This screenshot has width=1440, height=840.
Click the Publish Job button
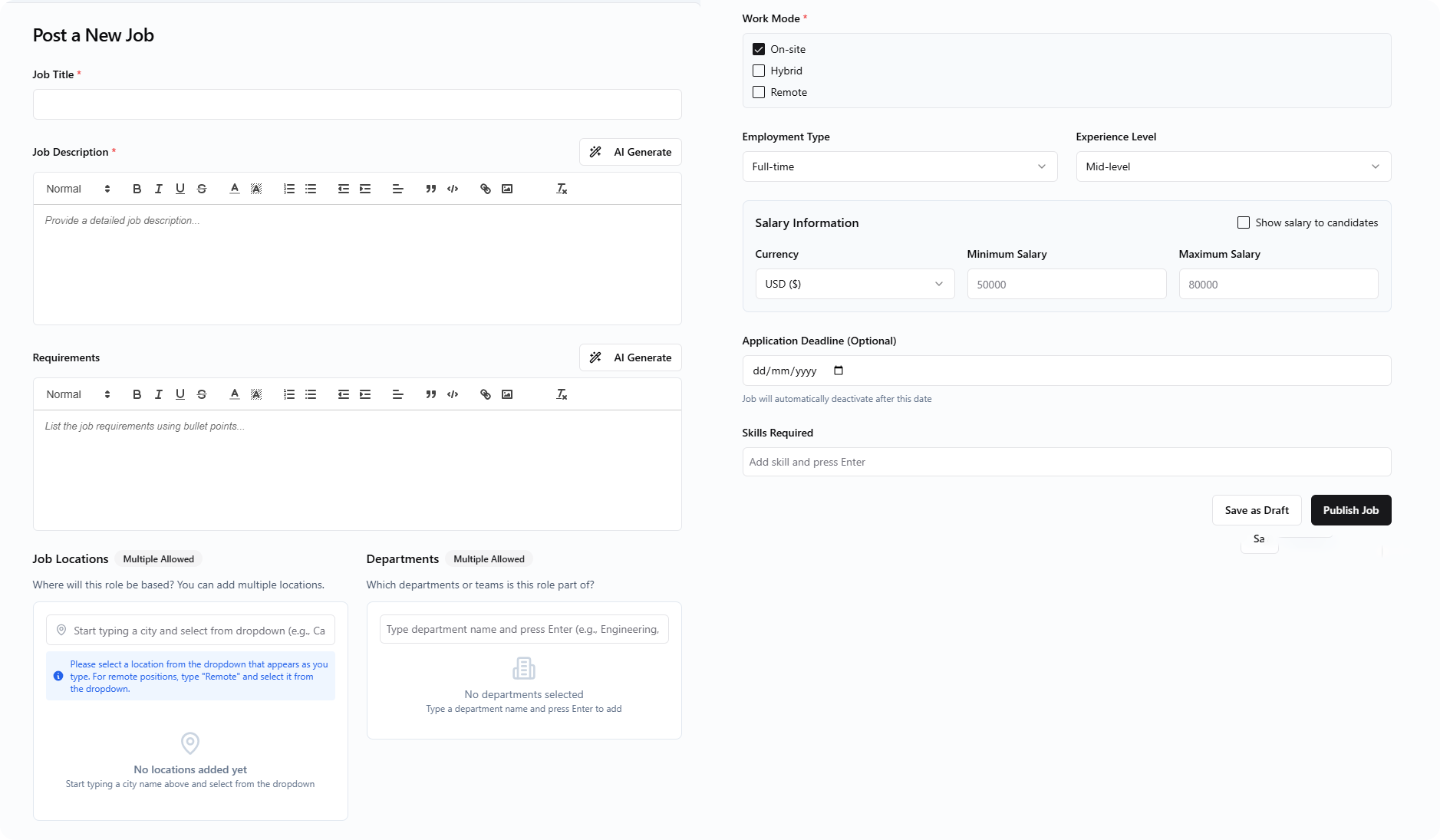point(1350,510)
